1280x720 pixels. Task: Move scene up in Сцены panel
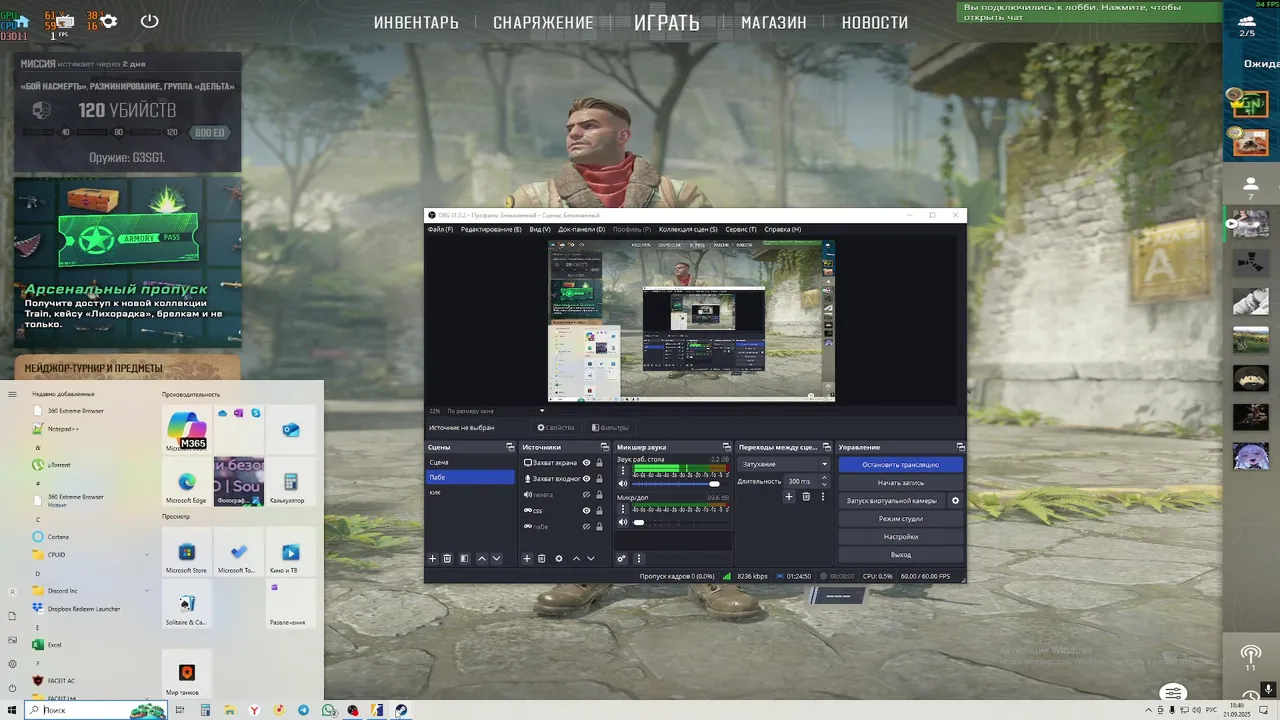click(481, 559)
